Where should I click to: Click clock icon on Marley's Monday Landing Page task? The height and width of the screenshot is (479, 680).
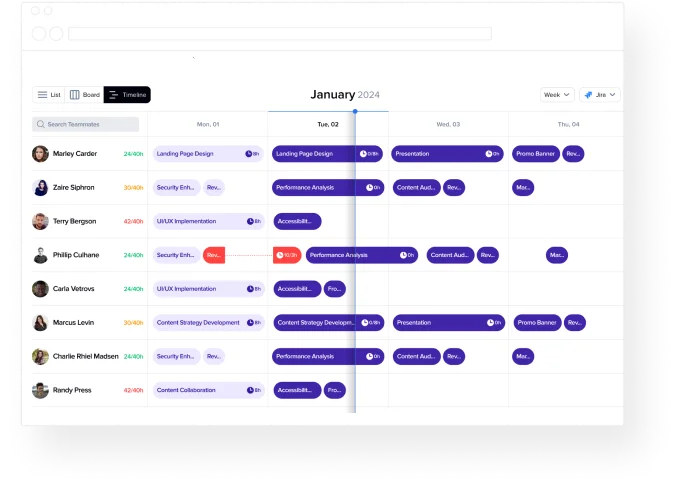tap(248, 154)
